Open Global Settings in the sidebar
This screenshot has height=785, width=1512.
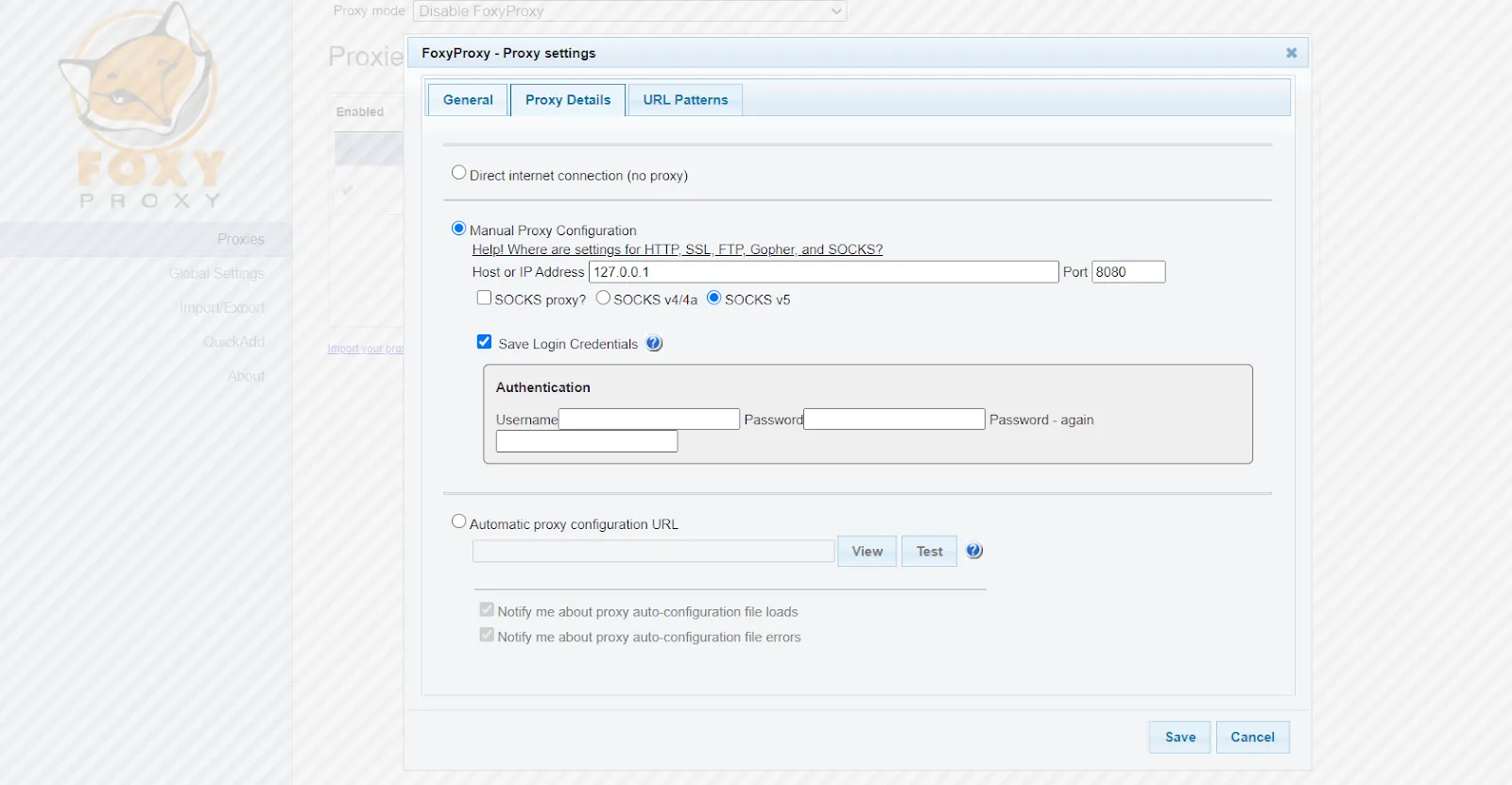click(x=216, y=274)
